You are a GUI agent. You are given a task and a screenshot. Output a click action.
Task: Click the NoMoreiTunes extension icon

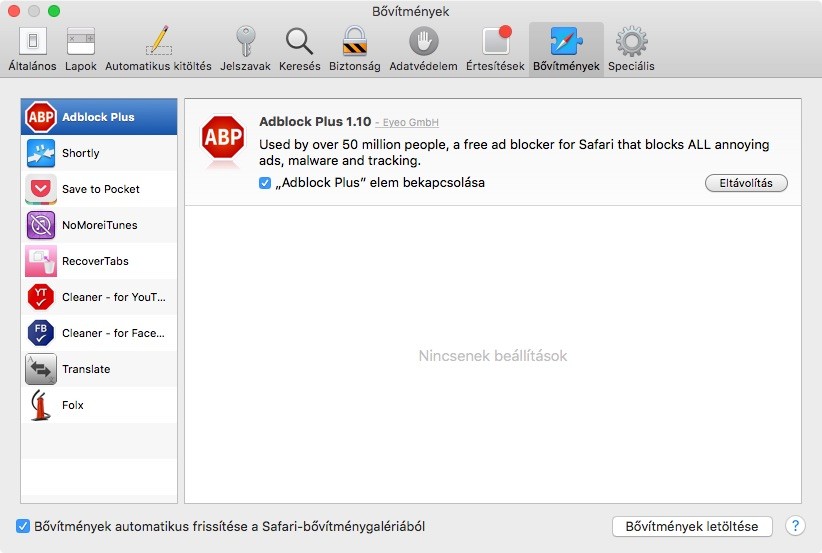pos(41,225)
